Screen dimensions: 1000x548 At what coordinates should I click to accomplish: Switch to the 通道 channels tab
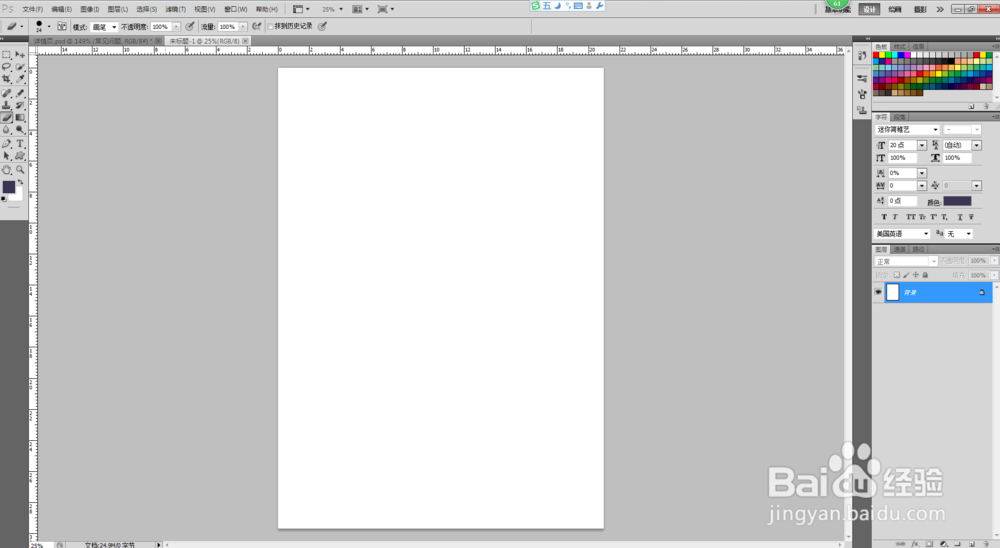[899, 249]
